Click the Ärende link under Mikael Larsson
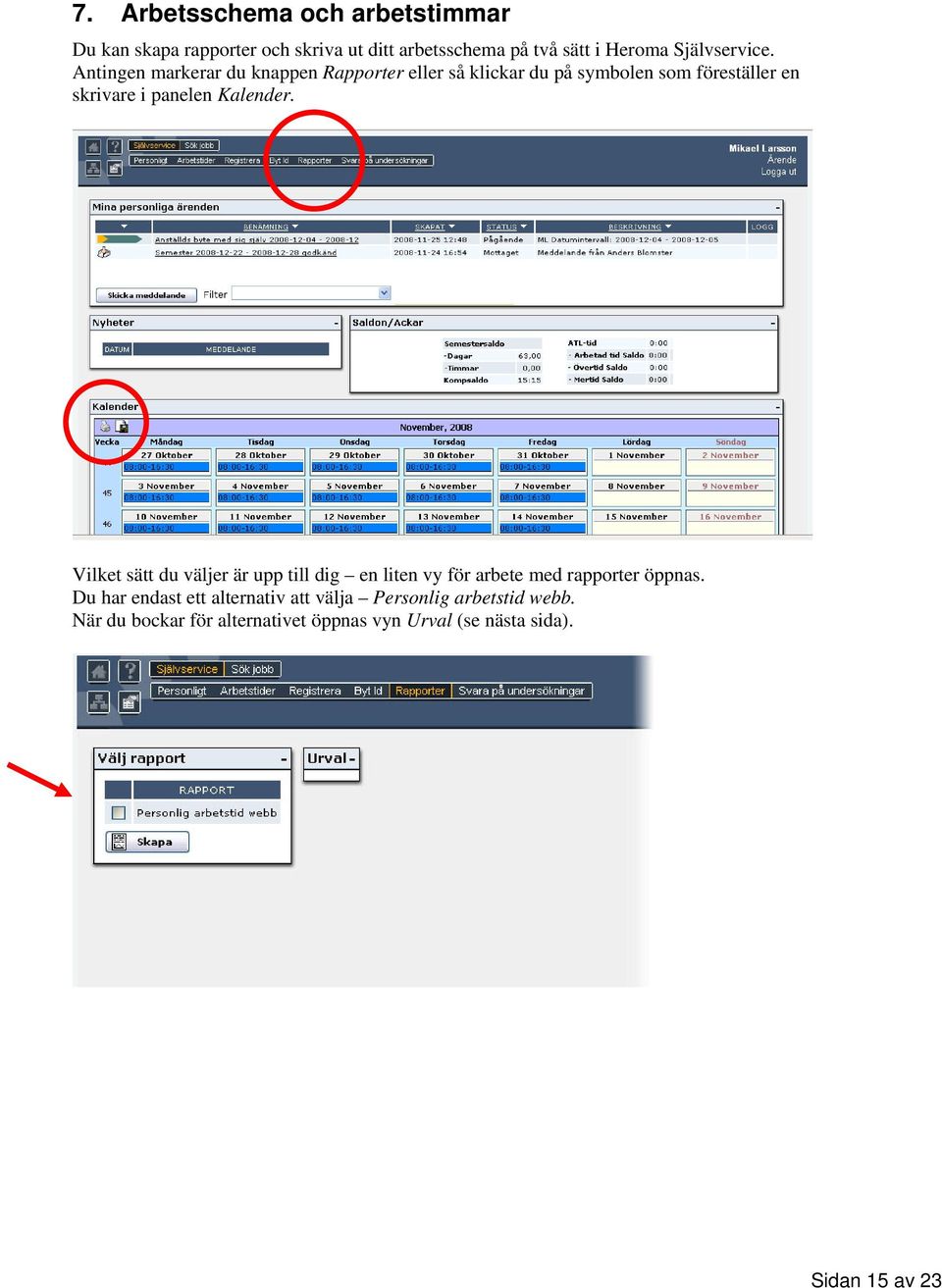This screenshot has height=1288, width=942. (781, 160)
